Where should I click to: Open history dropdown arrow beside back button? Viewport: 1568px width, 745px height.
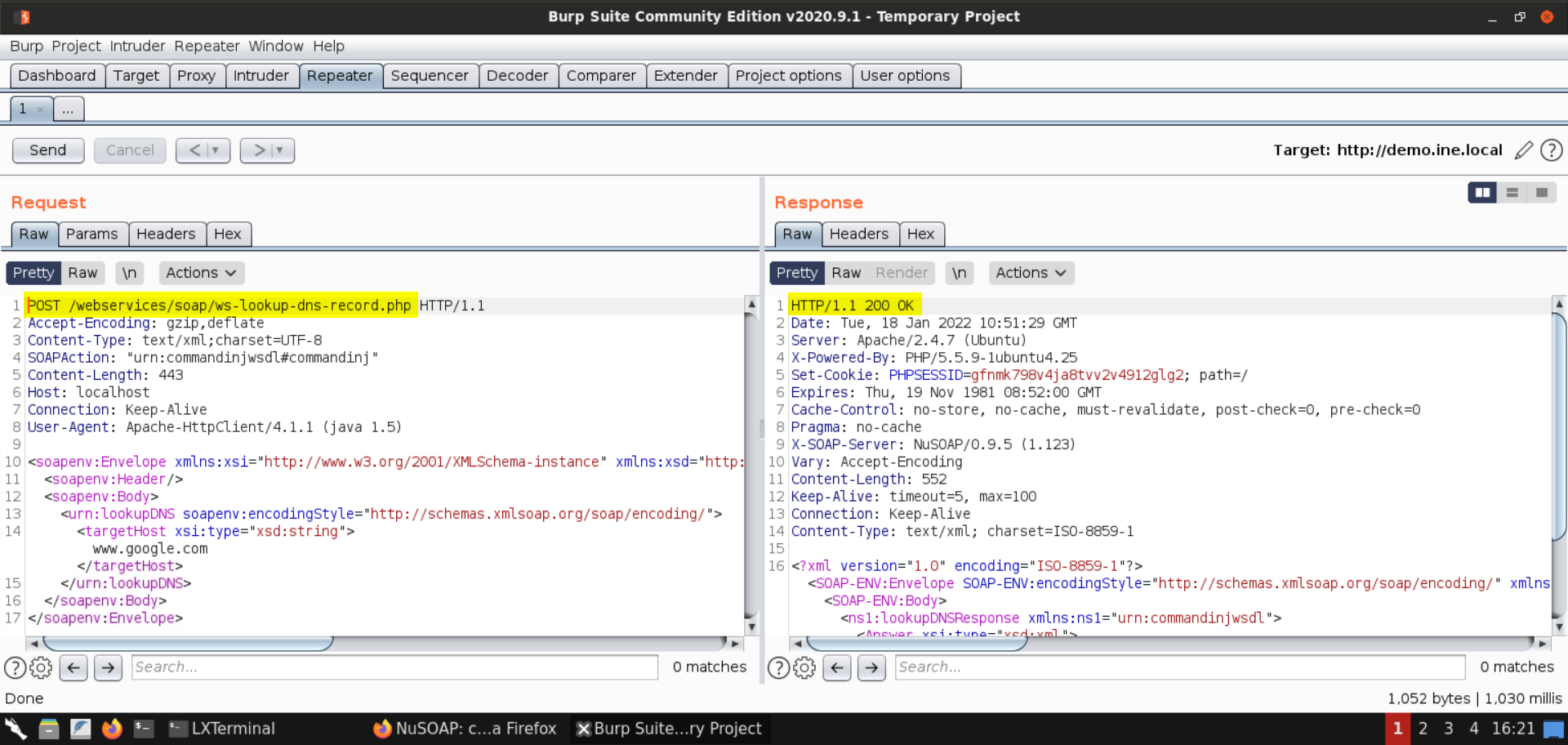coord(216,150)
